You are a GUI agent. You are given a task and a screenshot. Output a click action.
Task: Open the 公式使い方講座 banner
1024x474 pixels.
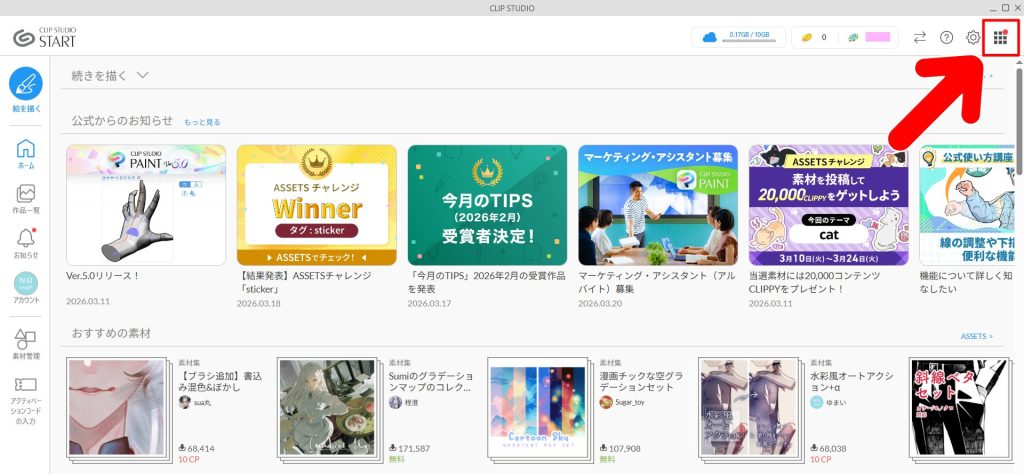tap(967, 205)
